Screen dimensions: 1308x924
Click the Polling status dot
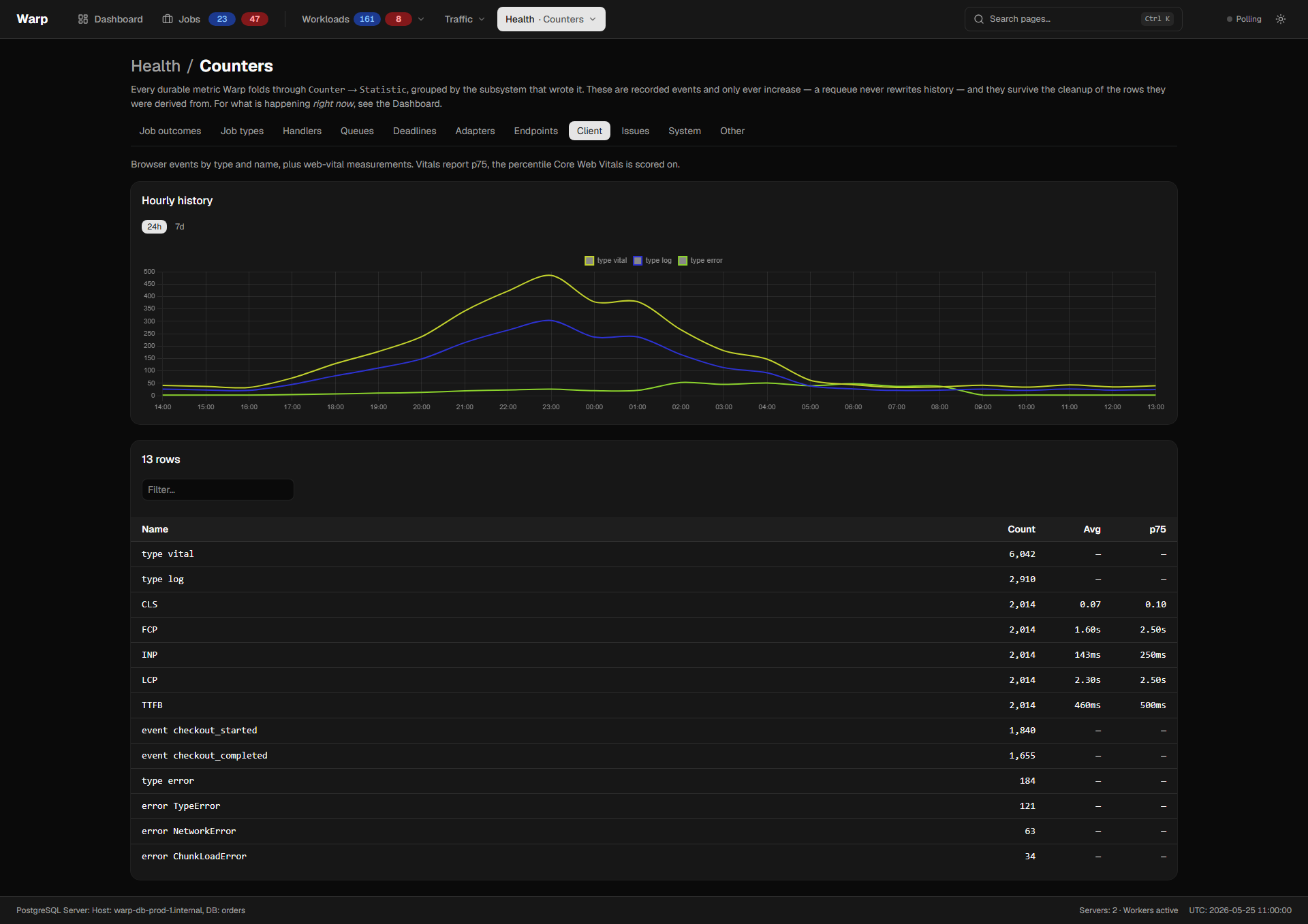click(x=1230, y=19)
